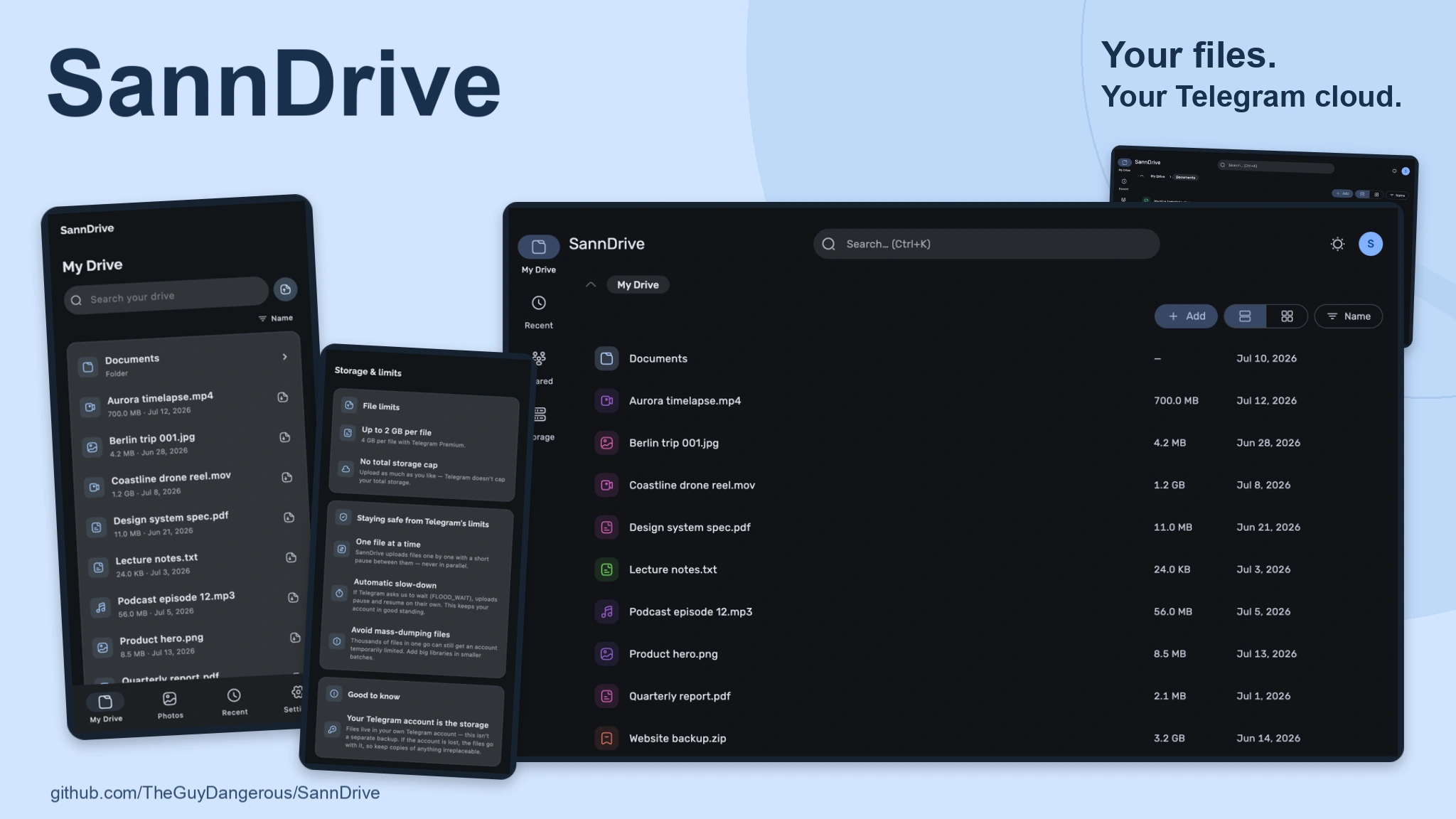
Task: Select "Quarterly report.pdf" name in desktop list
Action: [680, 696]
